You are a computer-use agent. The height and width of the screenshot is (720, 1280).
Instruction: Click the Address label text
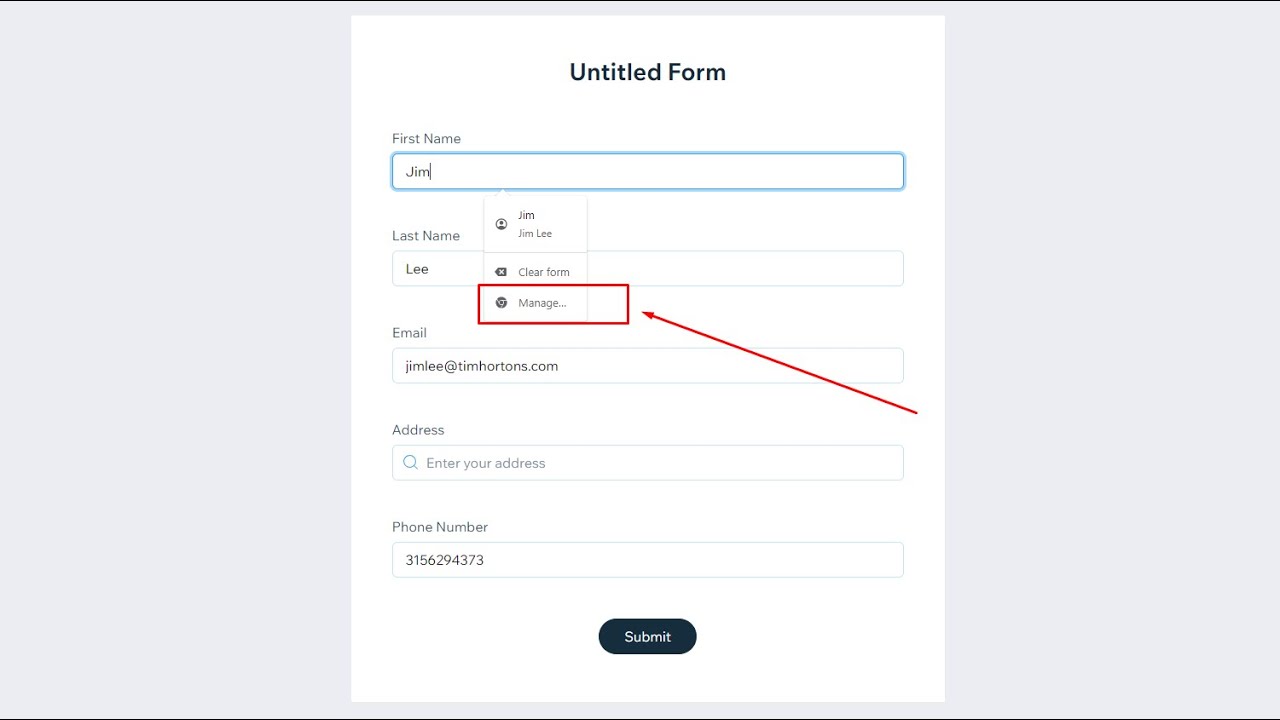point(418,430)
